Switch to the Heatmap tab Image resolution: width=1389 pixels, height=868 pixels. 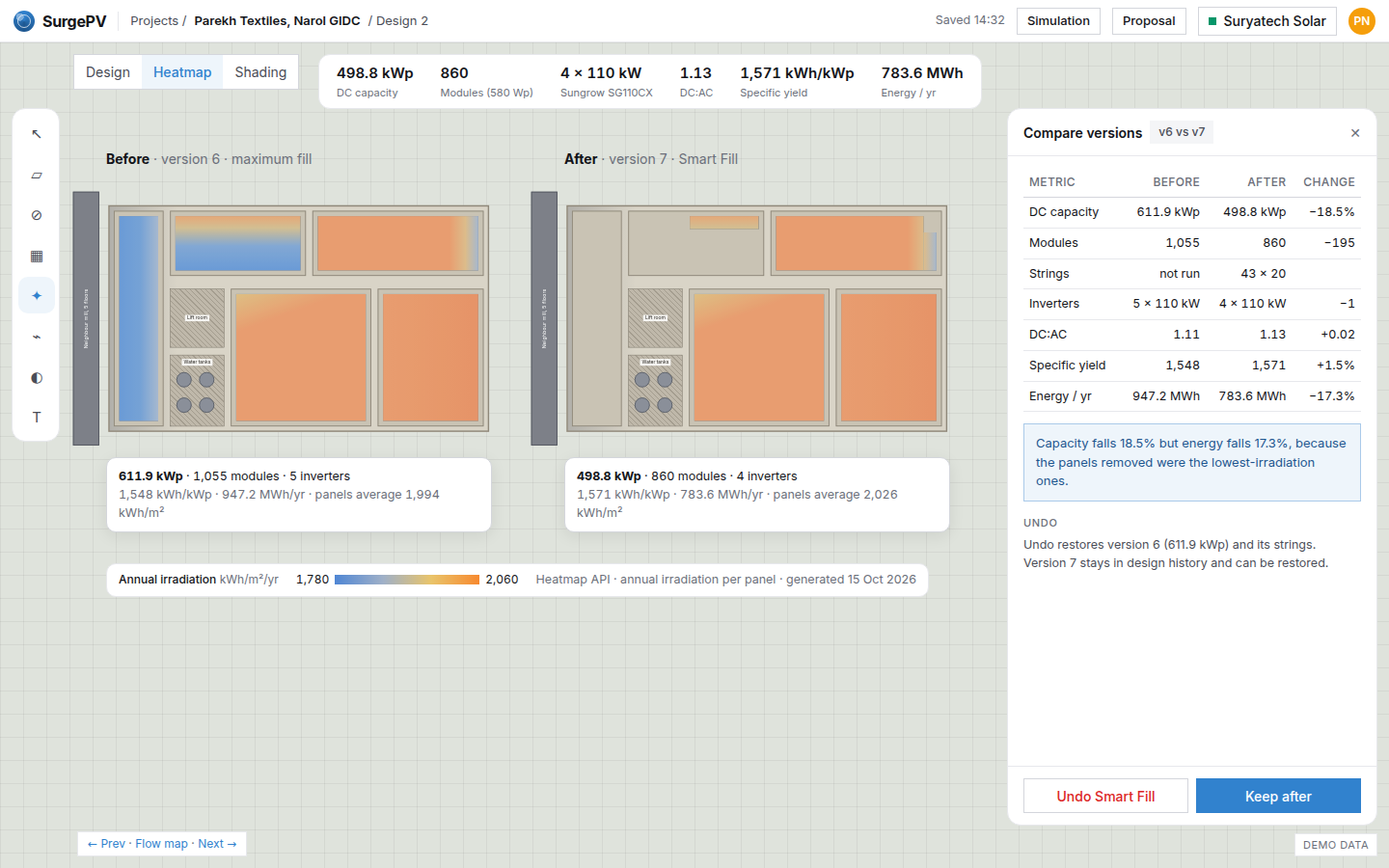click(x=182, y=72)
